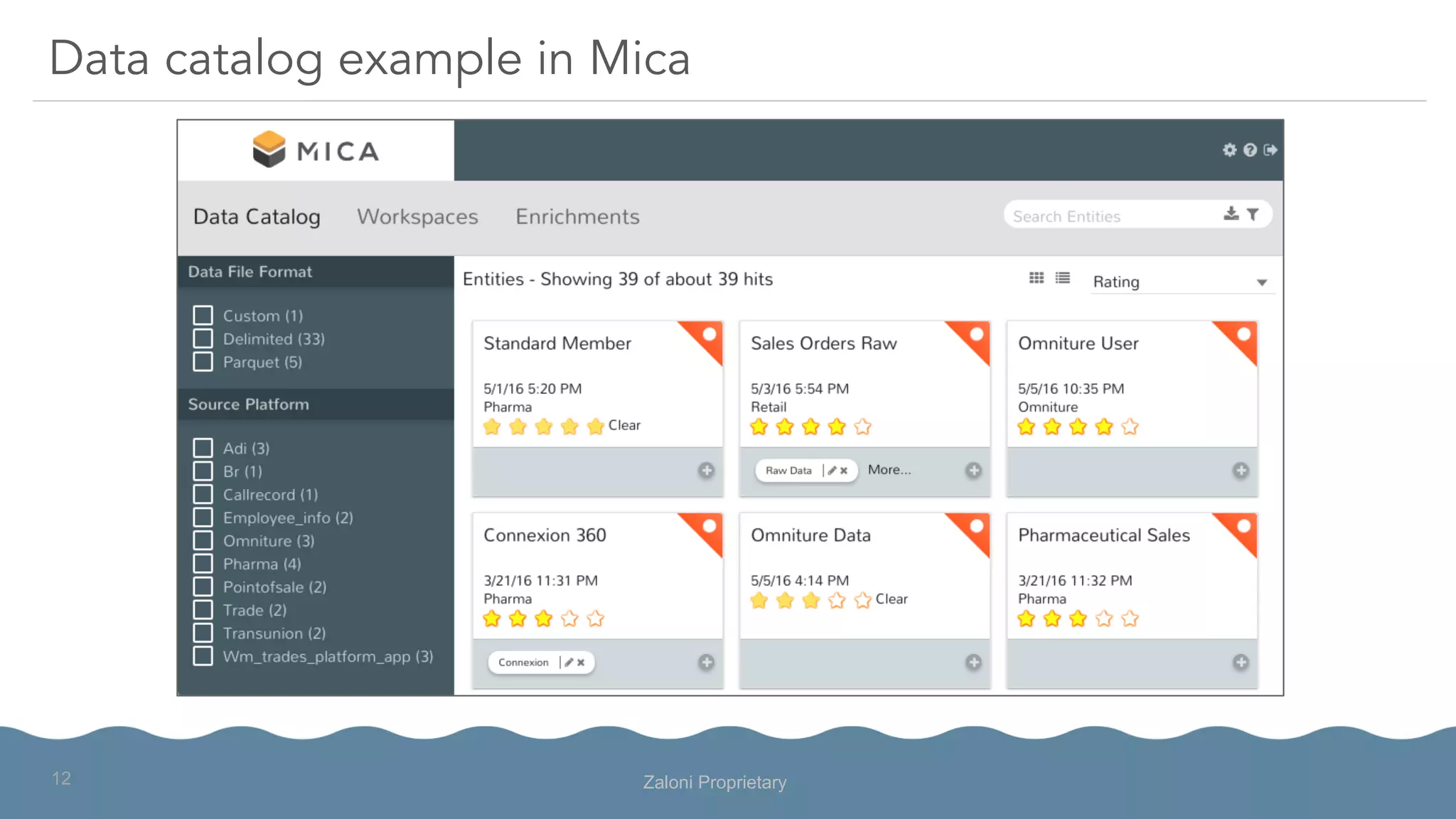The image size is (1456, 819).
Task: Switch to list view icon
Action: (1063, 278)
